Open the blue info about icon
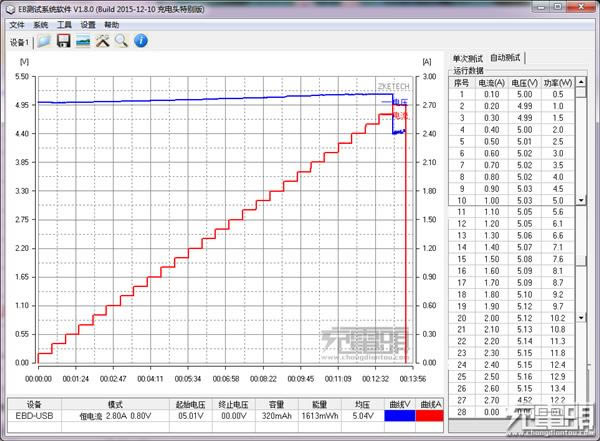The image size is (600, 441). tap(141, 42)
